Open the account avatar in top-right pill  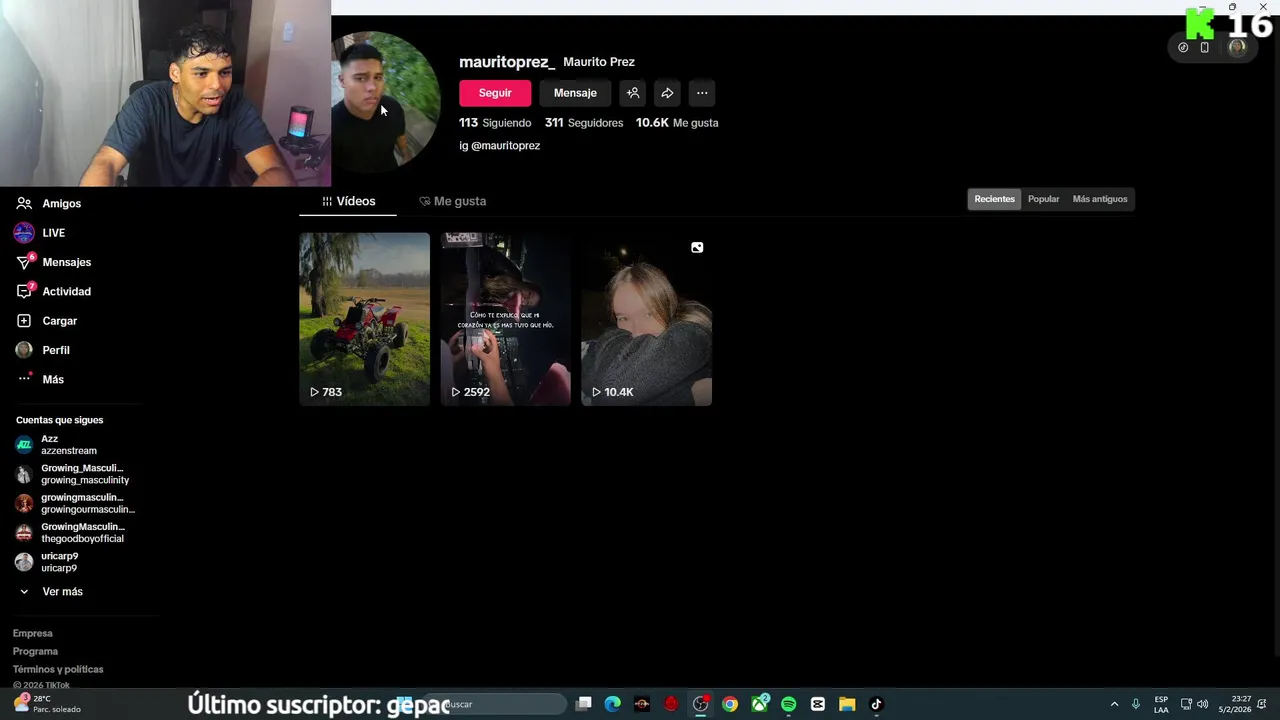click(1237, 47)
